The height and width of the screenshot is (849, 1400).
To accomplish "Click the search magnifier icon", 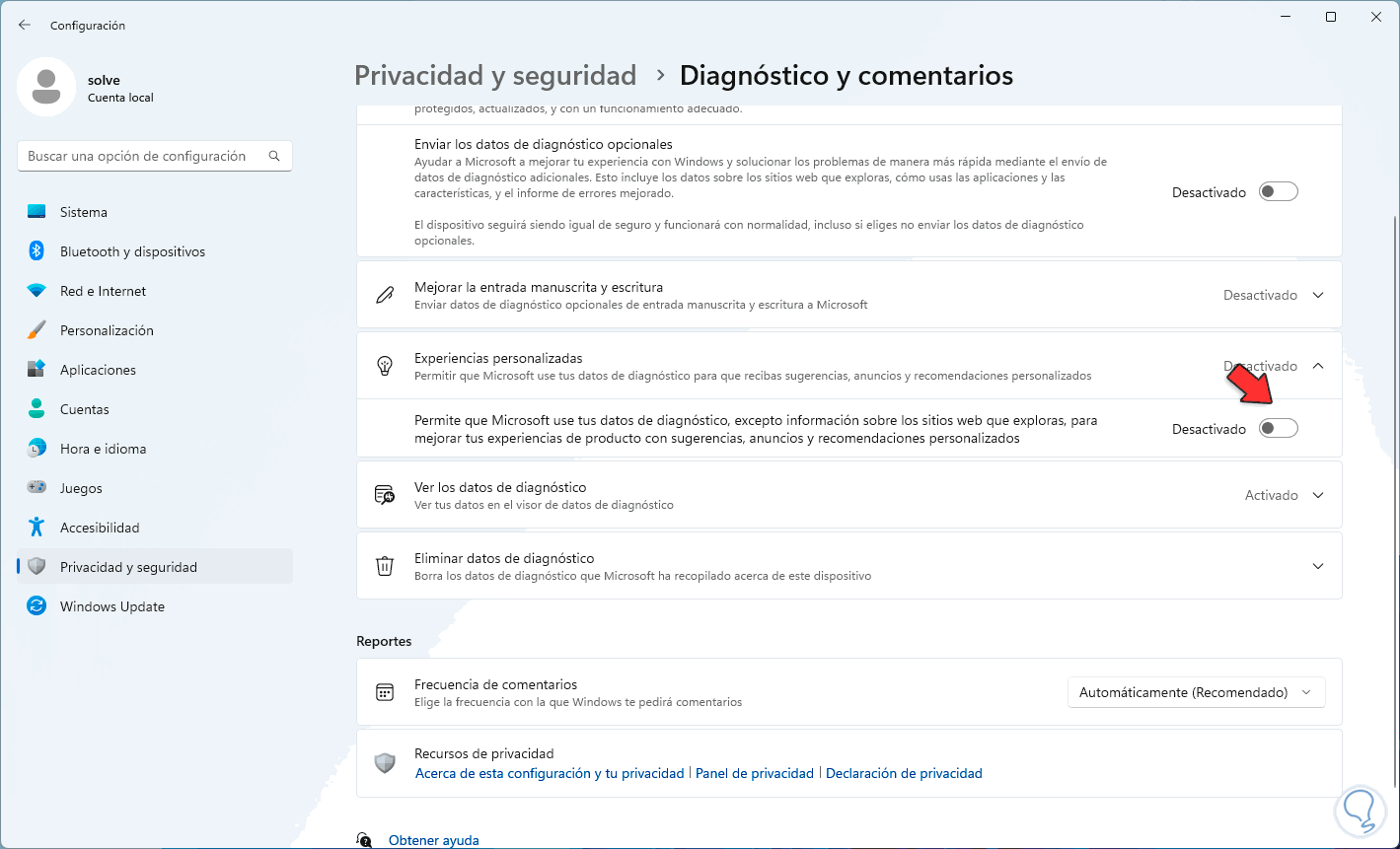I will (274, 156).
